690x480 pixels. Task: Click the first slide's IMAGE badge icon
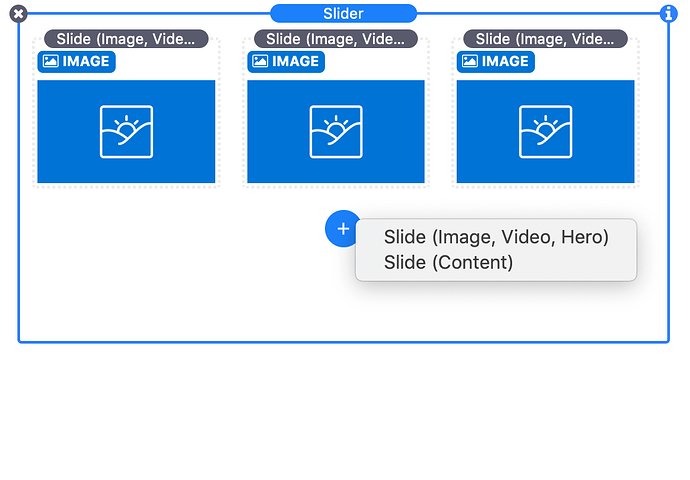pos(50,61)
